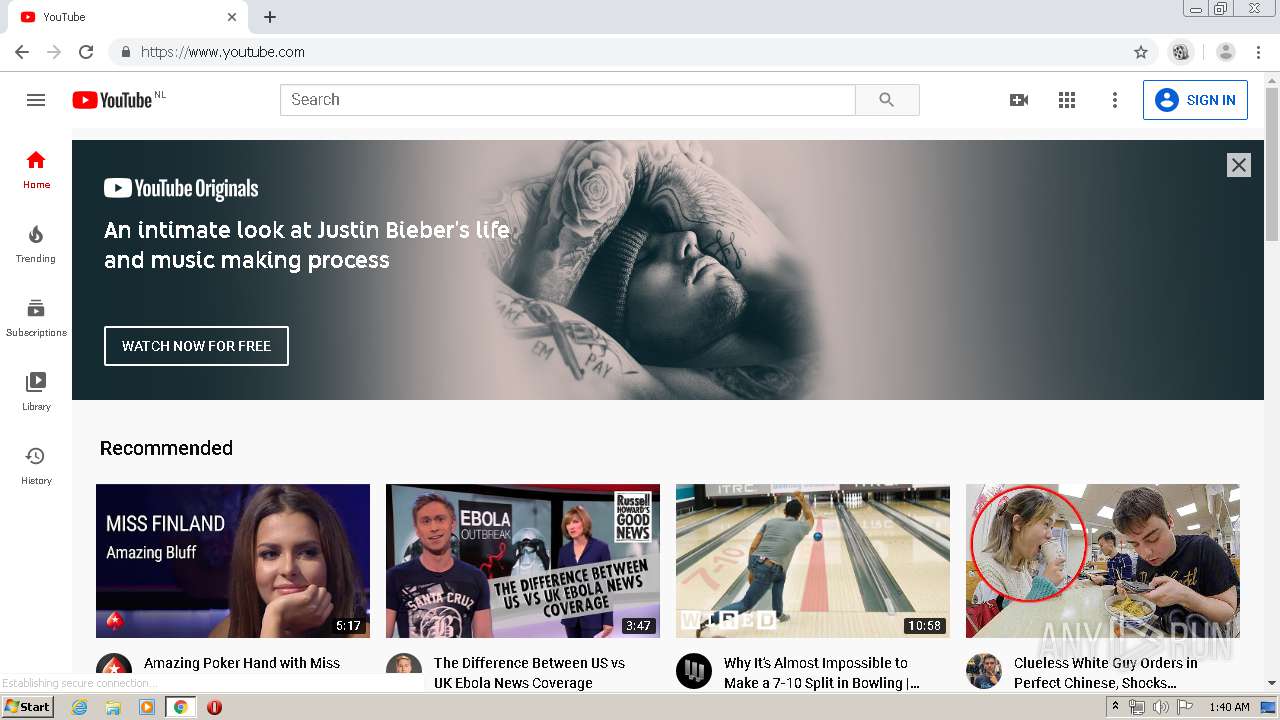Click the Windows Start button

click(x=28, y=707)
